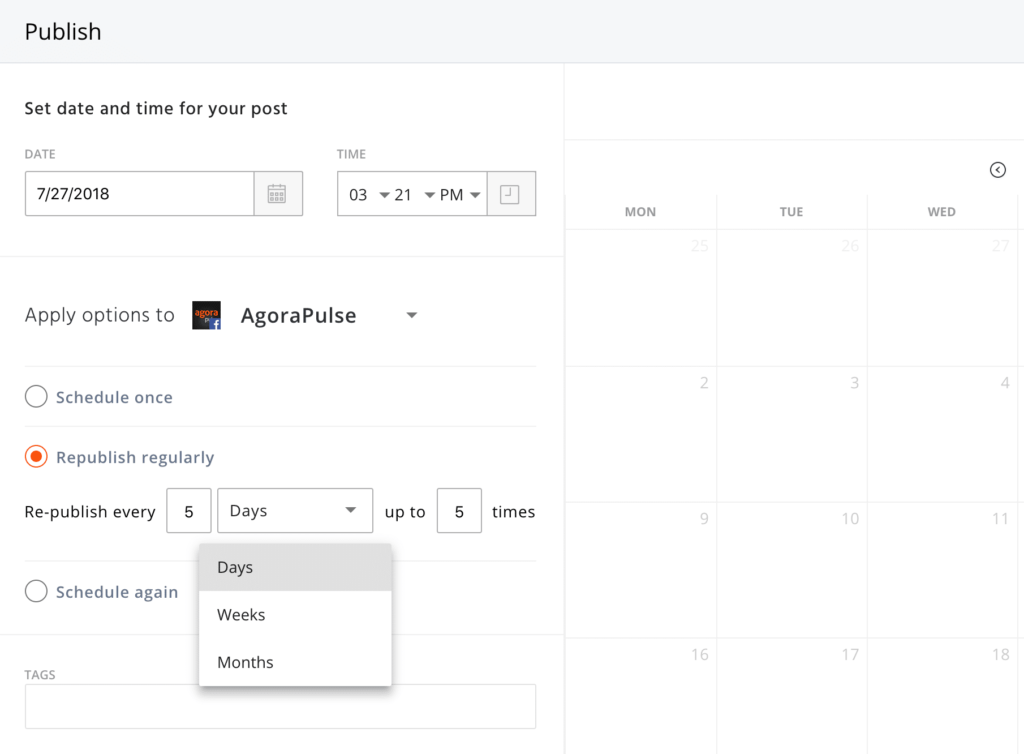The height and width of the screenshot is (754, 1024).
Task: Click the calendar previous month arrow
Action: coord(997,170)
